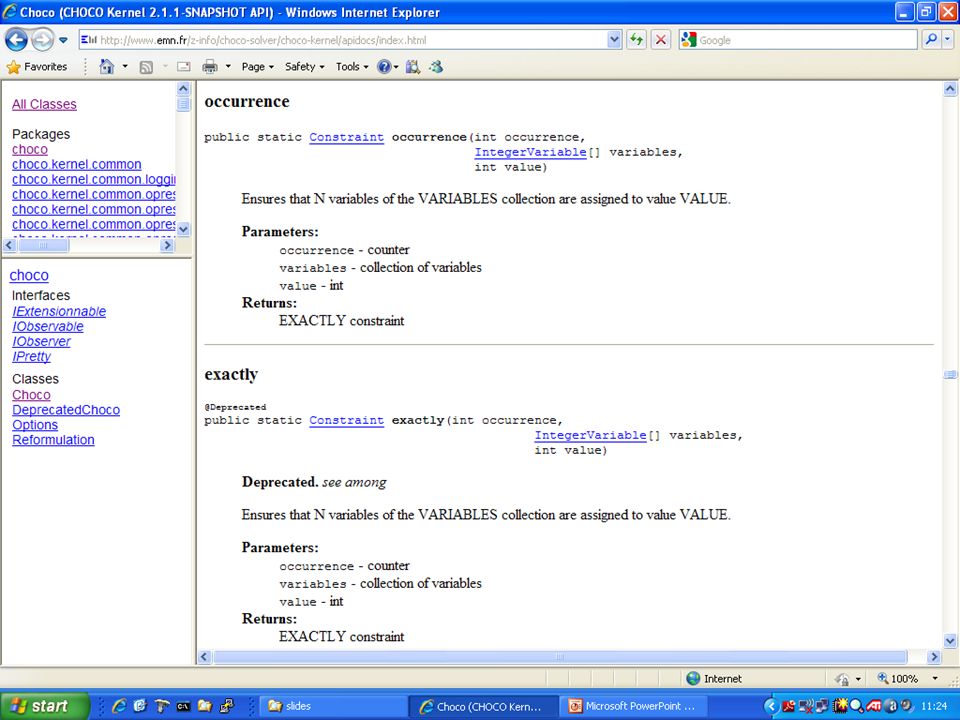Click the Constraint link in the occurrence signature

[347, 137]
